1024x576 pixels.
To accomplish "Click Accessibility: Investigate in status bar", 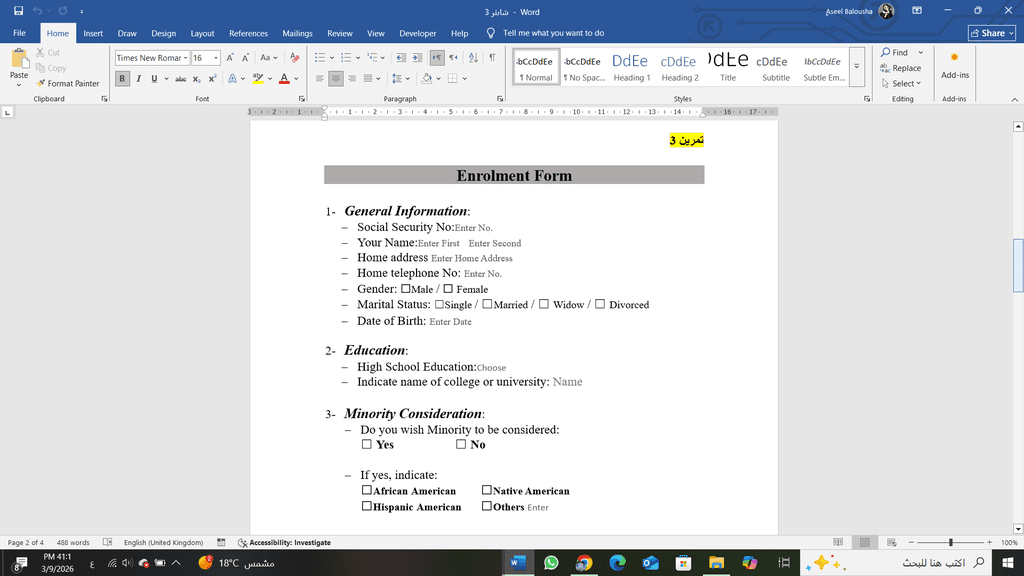I will (284, 542).
